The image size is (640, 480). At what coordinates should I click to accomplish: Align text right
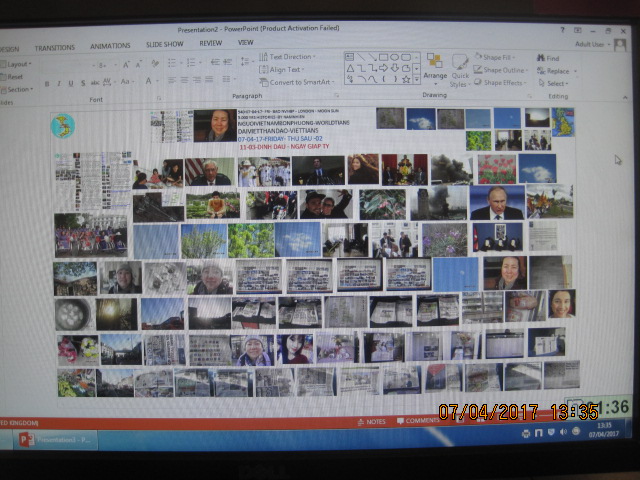click(x=197, y=79)
